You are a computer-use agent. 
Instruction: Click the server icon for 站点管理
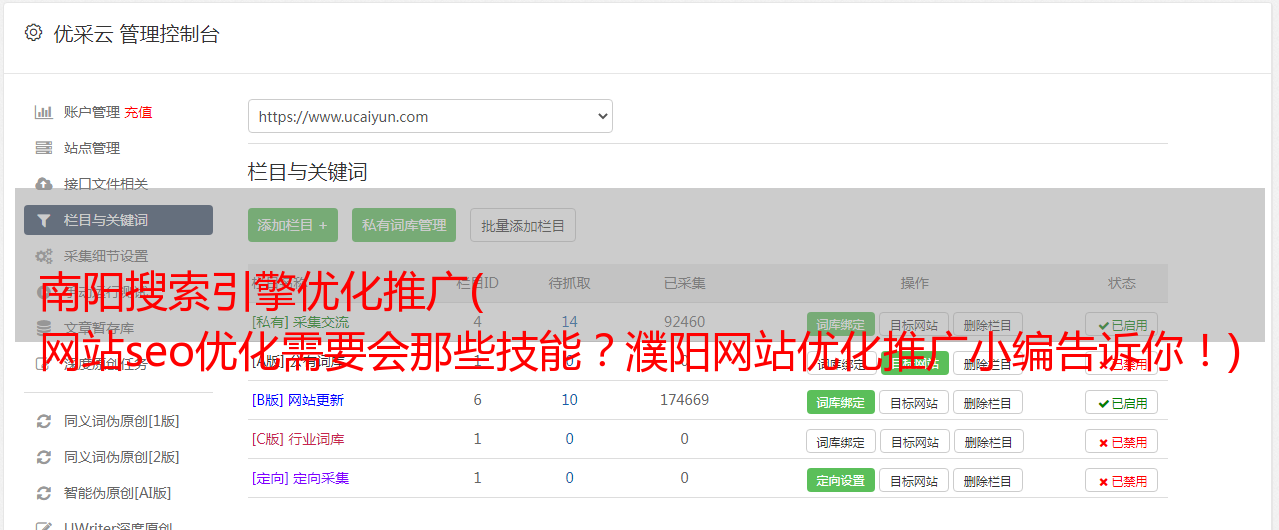pyautogui.click(x=43, y=148)
